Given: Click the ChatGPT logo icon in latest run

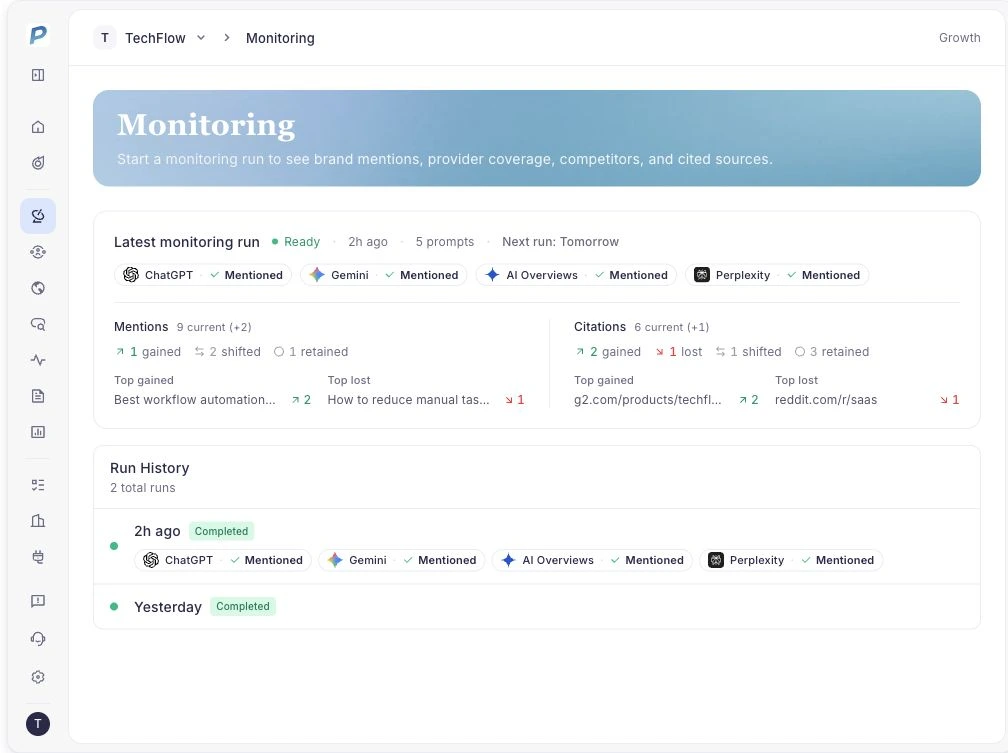Looking at the screenshot, I should click(x=131, y=275).
